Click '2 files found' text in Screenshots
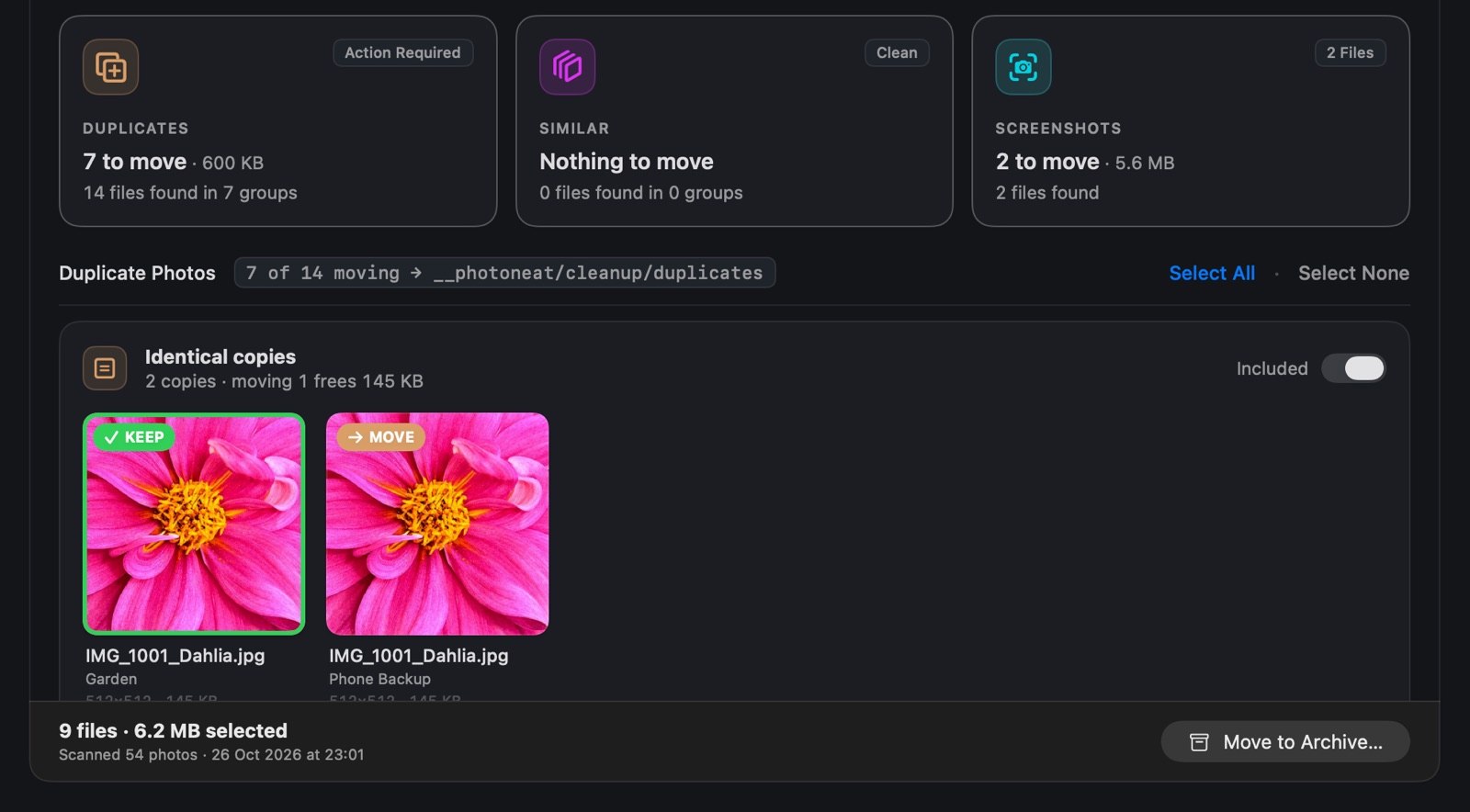 point(1047,193)
